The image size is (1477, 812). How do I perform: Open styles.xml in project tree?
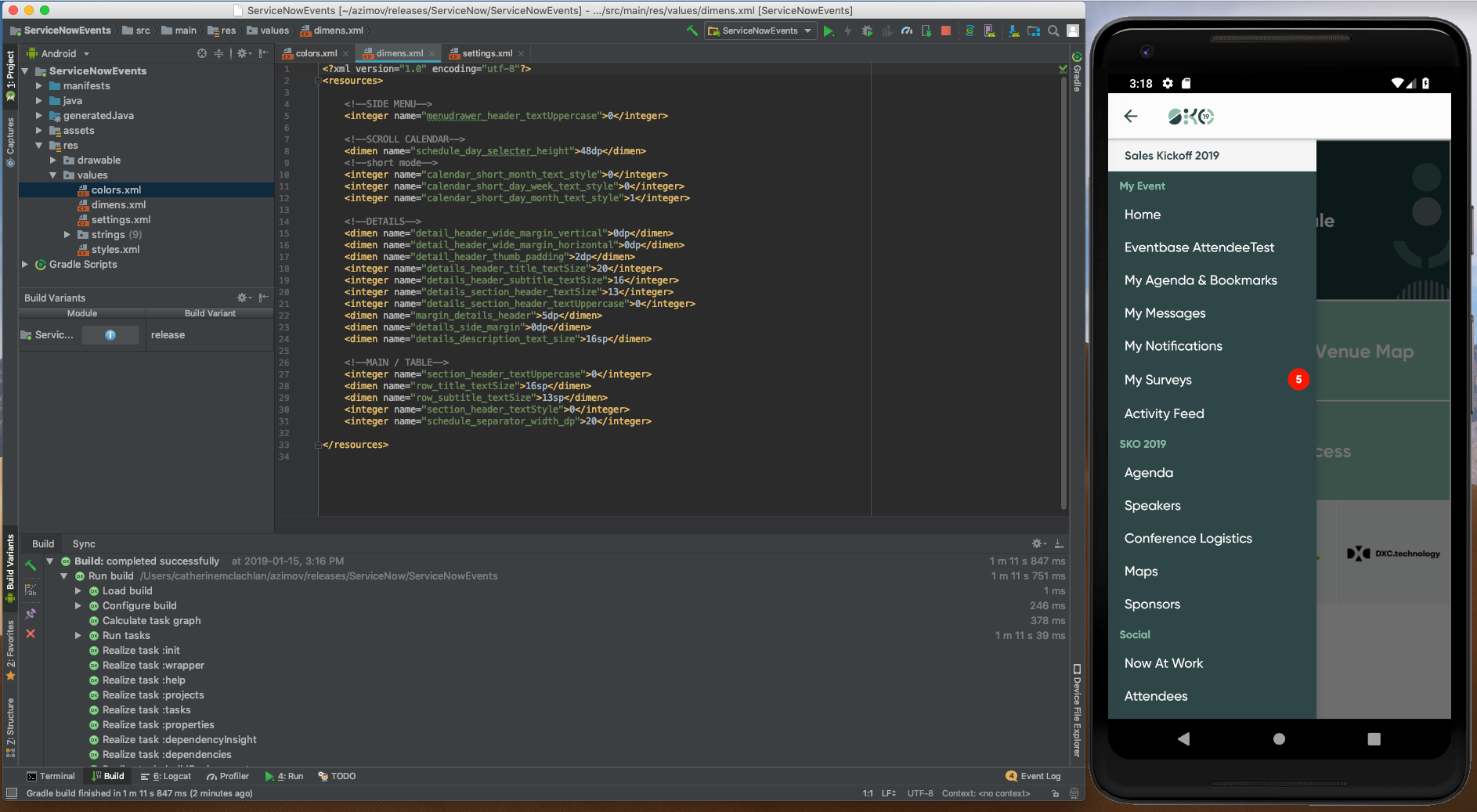click(x=115, y=250)
